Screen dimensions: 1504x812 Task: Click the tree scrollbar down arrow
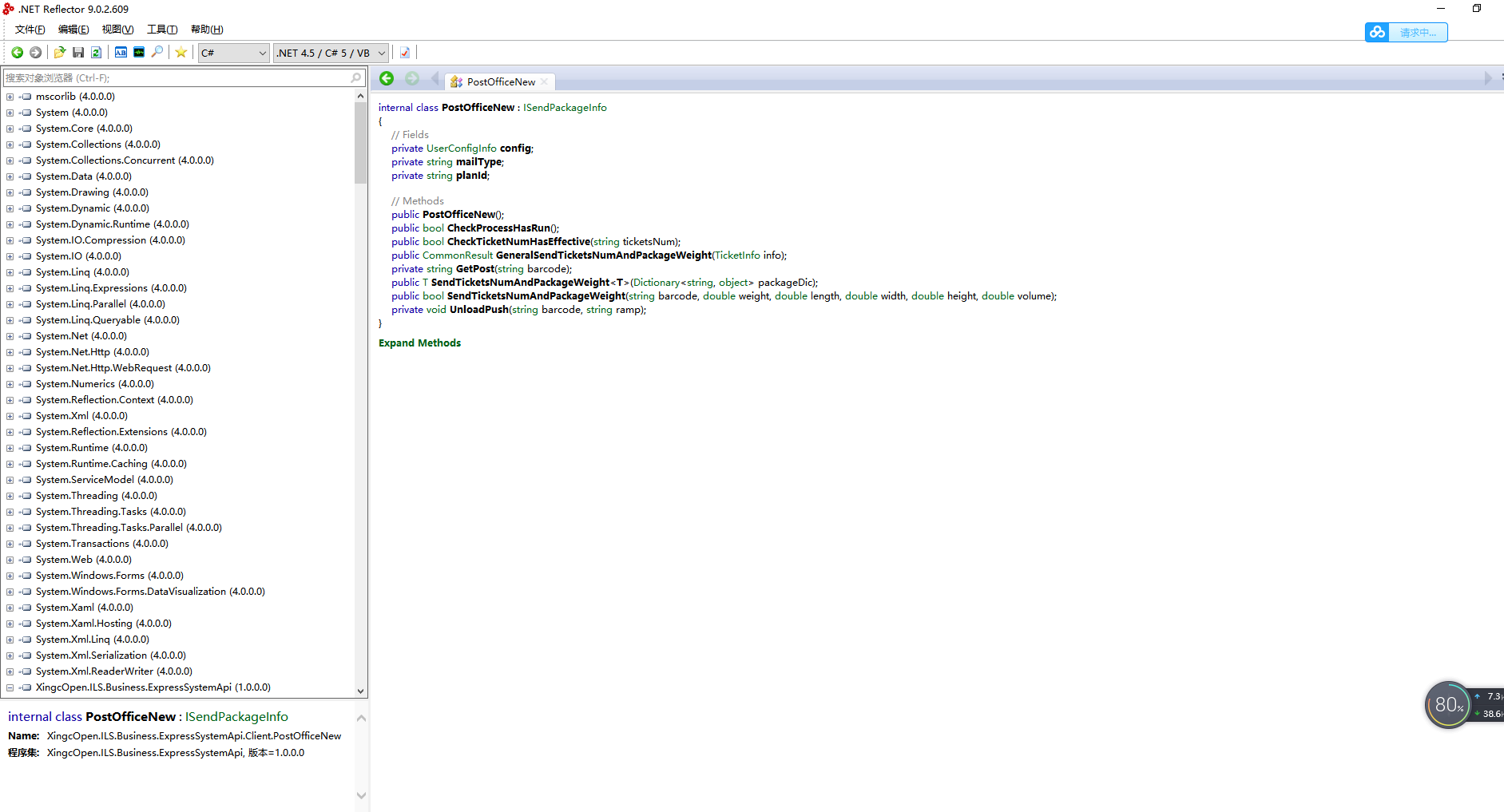pyautogui.click(x=360, y=691)
